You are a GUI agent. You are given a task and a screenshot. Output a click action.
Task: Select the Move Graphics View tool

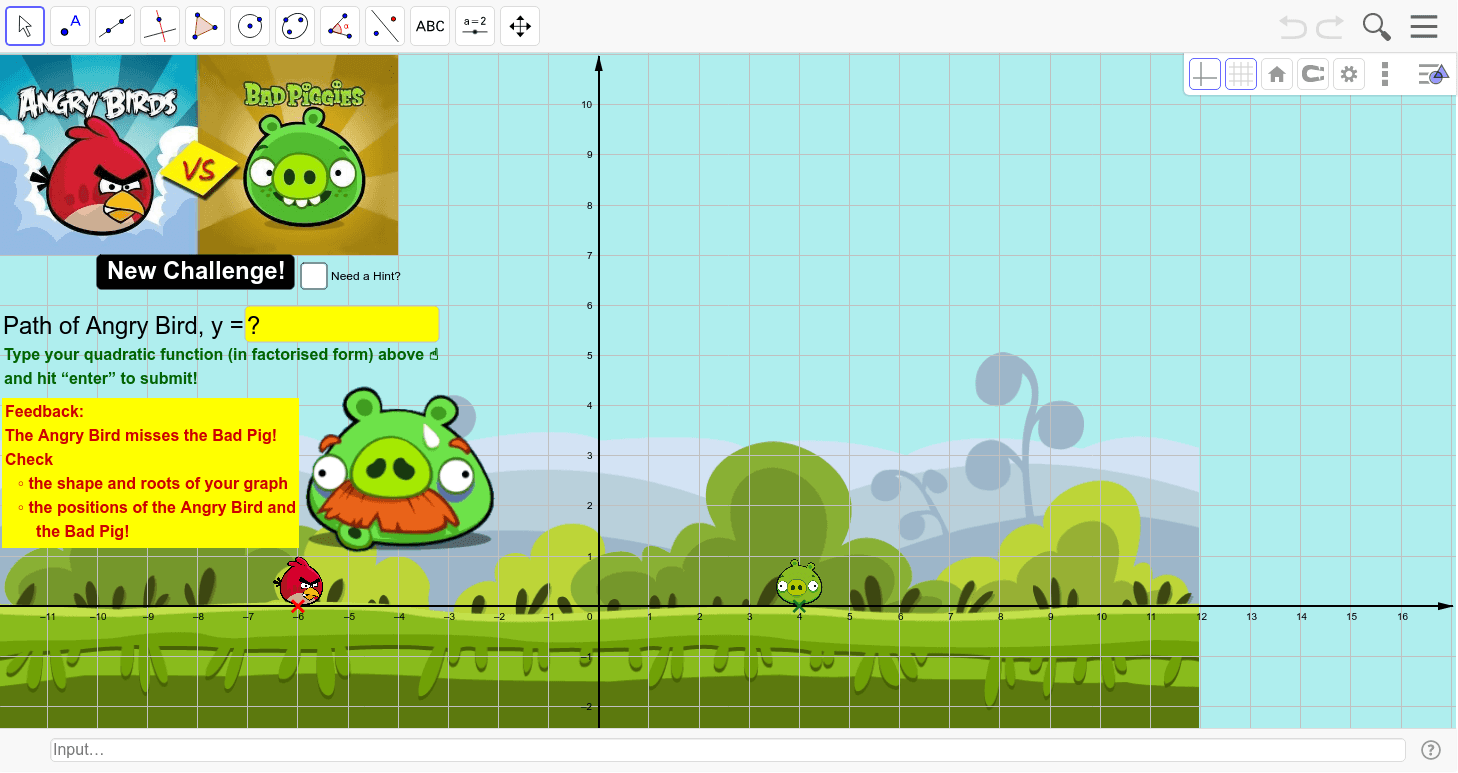[x=520, y=26]
